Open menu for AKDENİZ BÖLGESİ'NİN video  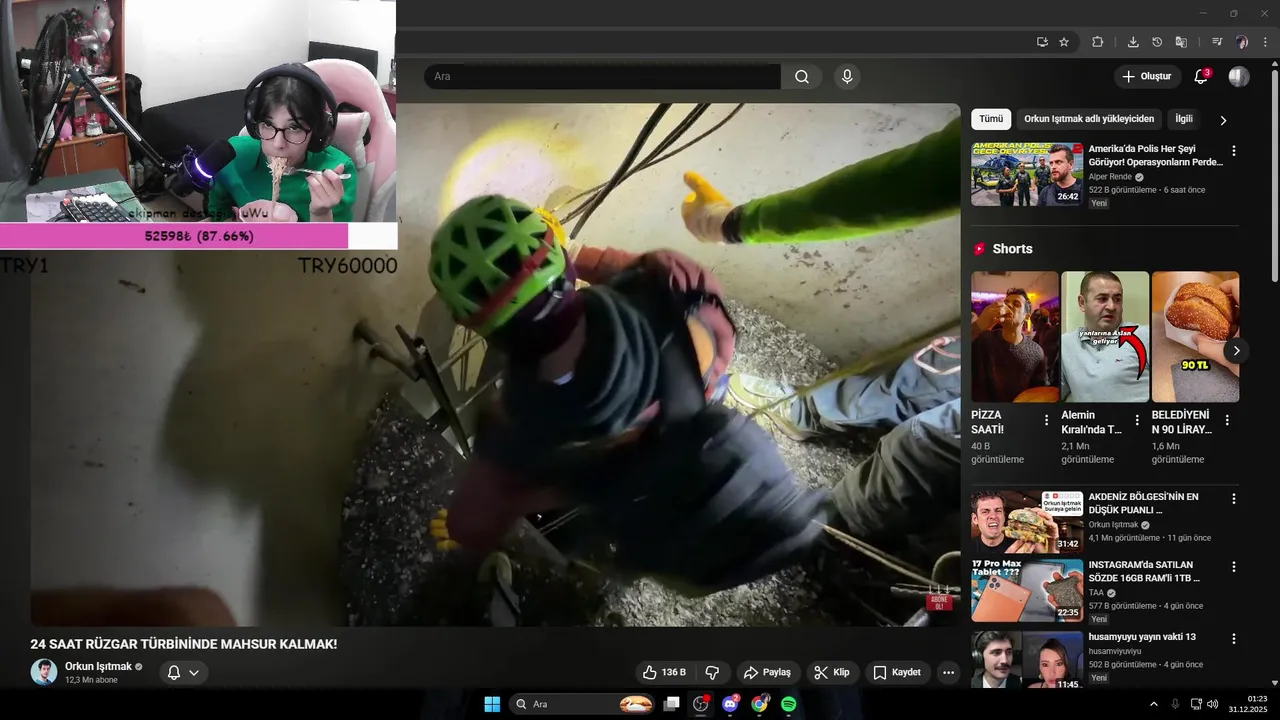(1233, 498)
